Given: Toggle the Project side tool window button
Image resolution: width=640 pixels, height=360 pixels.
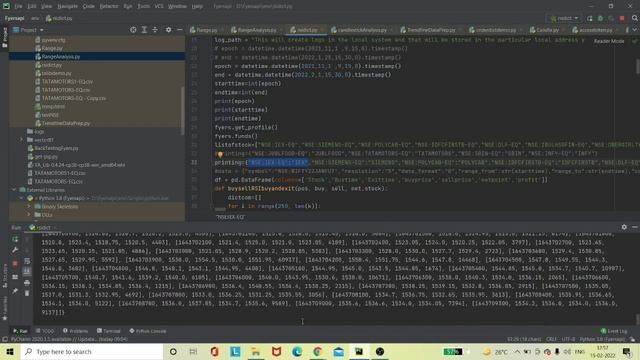Looking at the screenshot, I should click(4, 38).
